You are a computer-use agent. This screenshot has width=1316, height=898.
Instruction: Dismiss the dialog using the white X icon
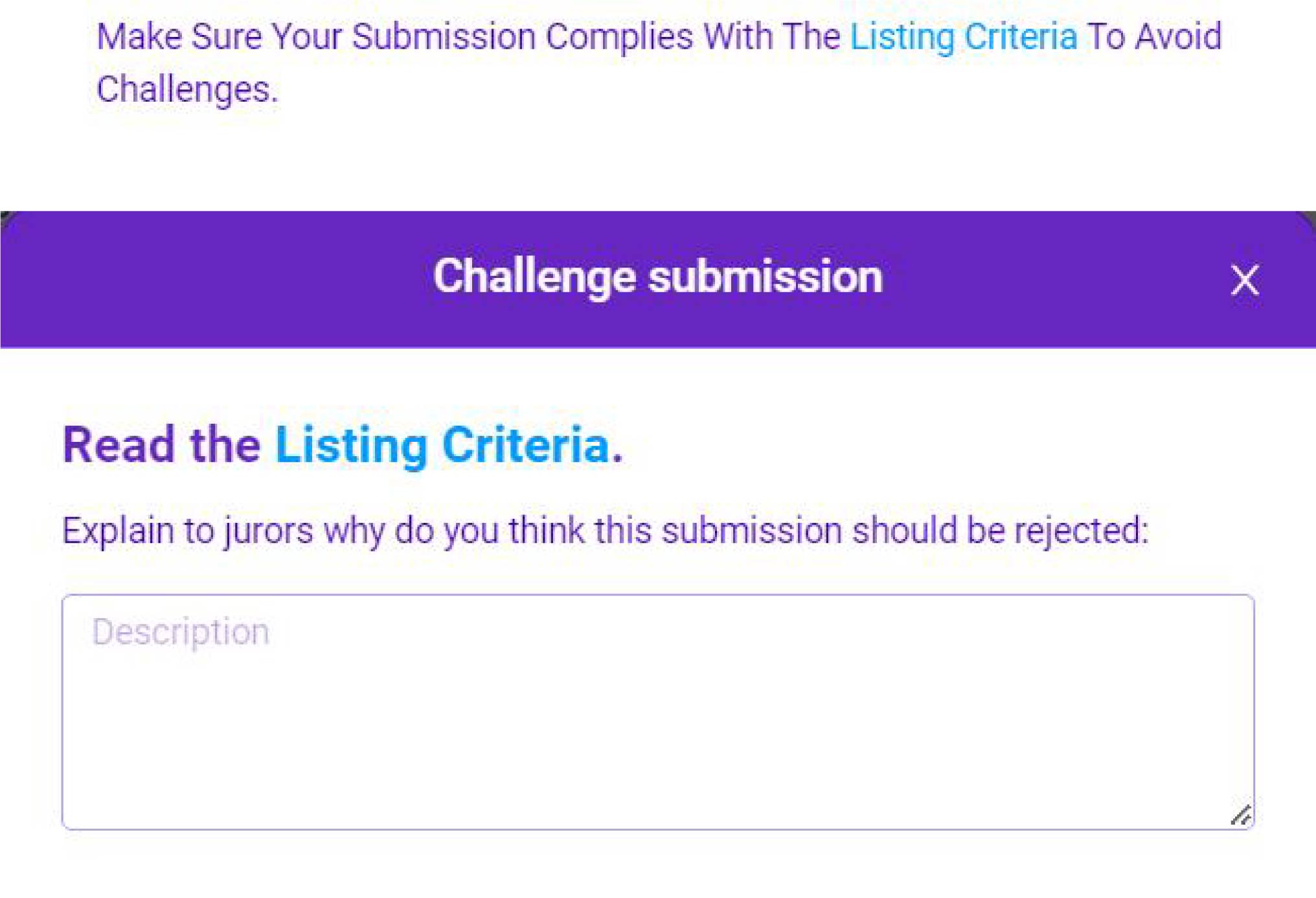[1244, 280]
